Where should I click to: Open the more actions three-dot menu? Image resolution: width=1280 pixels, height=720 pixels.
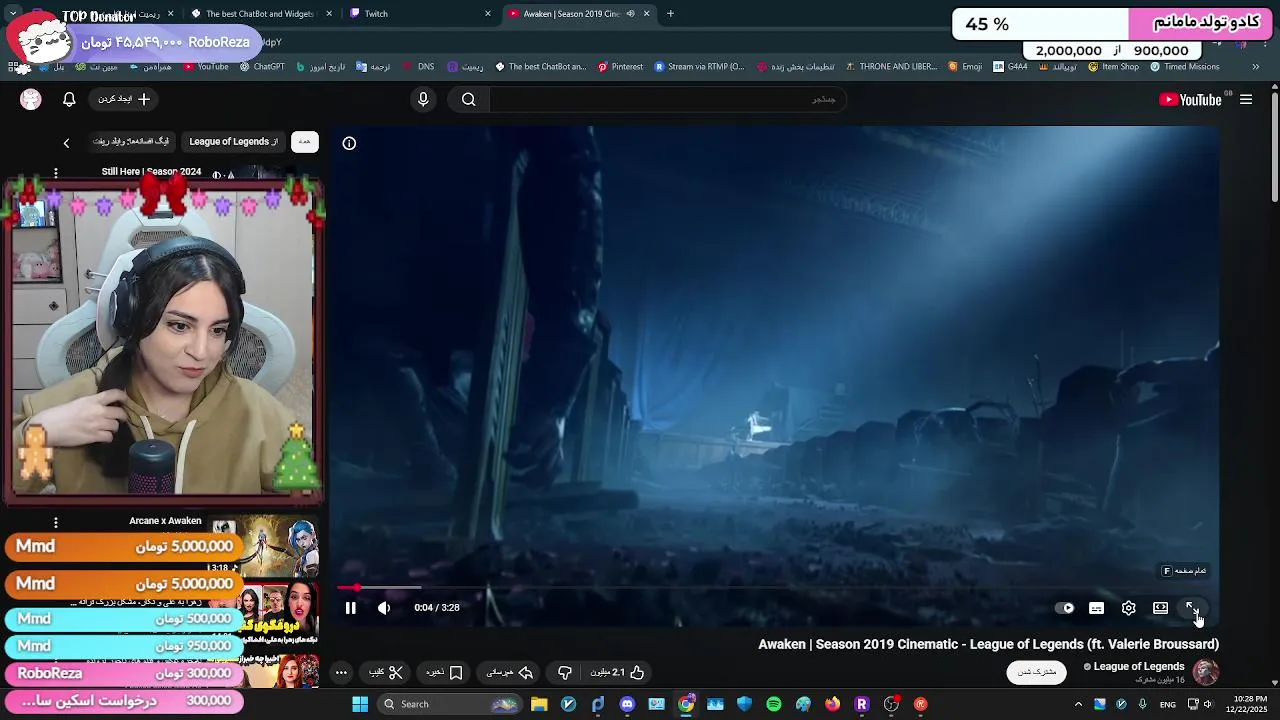point(341,673)
